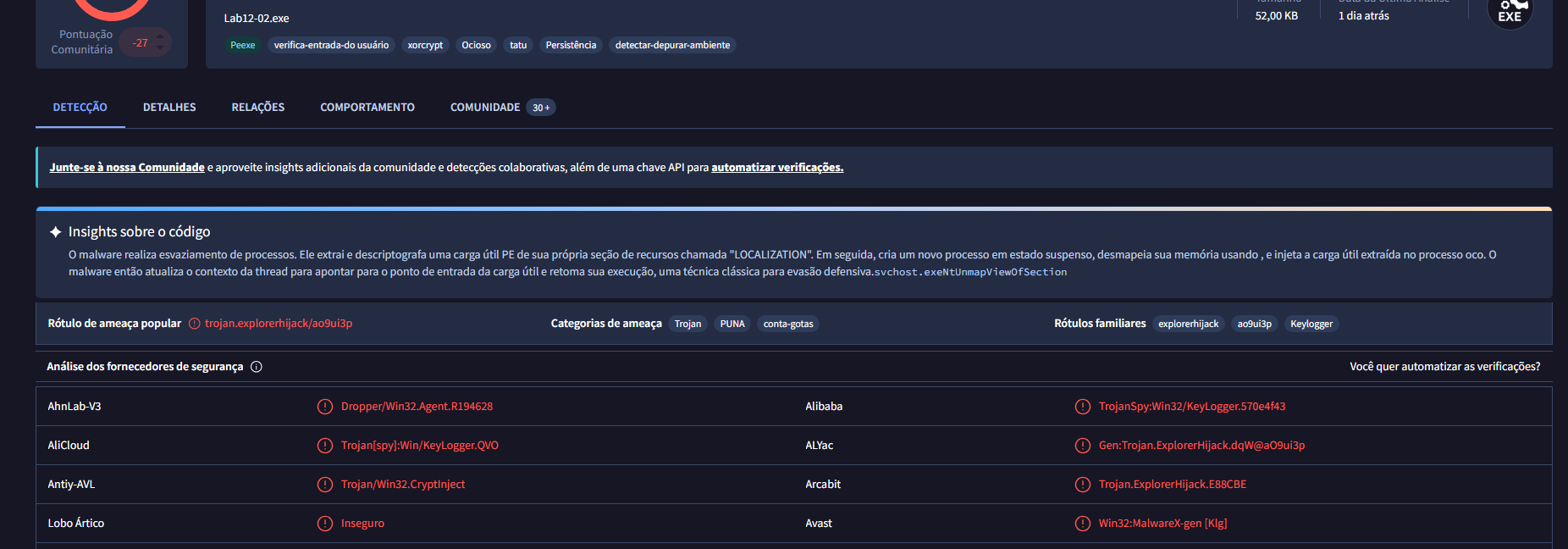The width and height of the screenshot is (1568, 549).
Task: Open the DETALHES tab
Action: (169, 108)
